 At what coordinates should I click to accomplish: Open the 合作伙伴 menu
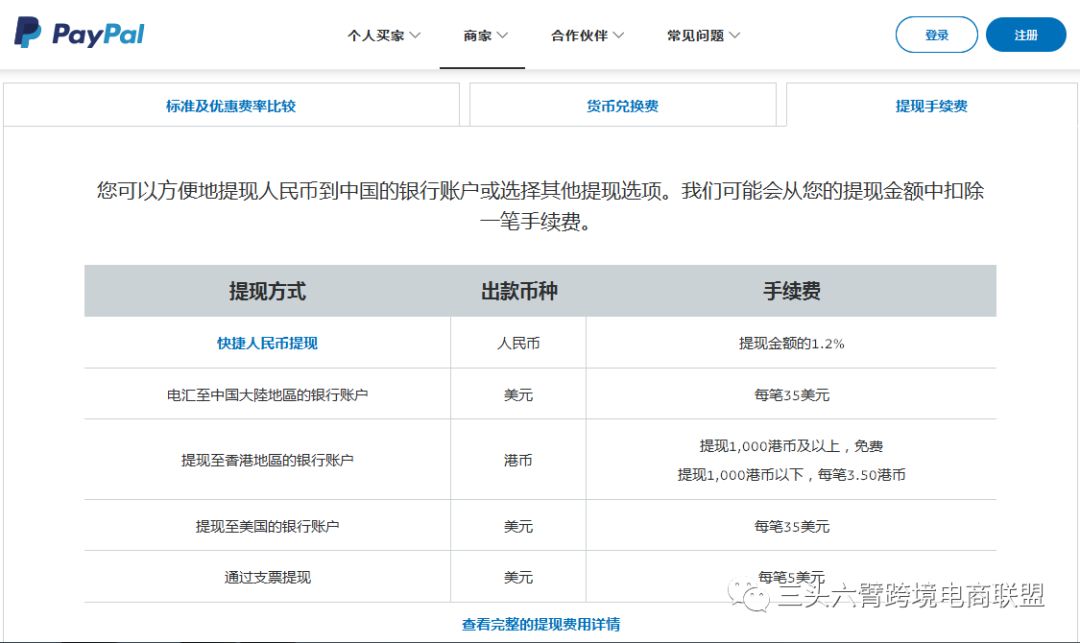[587, 35]
